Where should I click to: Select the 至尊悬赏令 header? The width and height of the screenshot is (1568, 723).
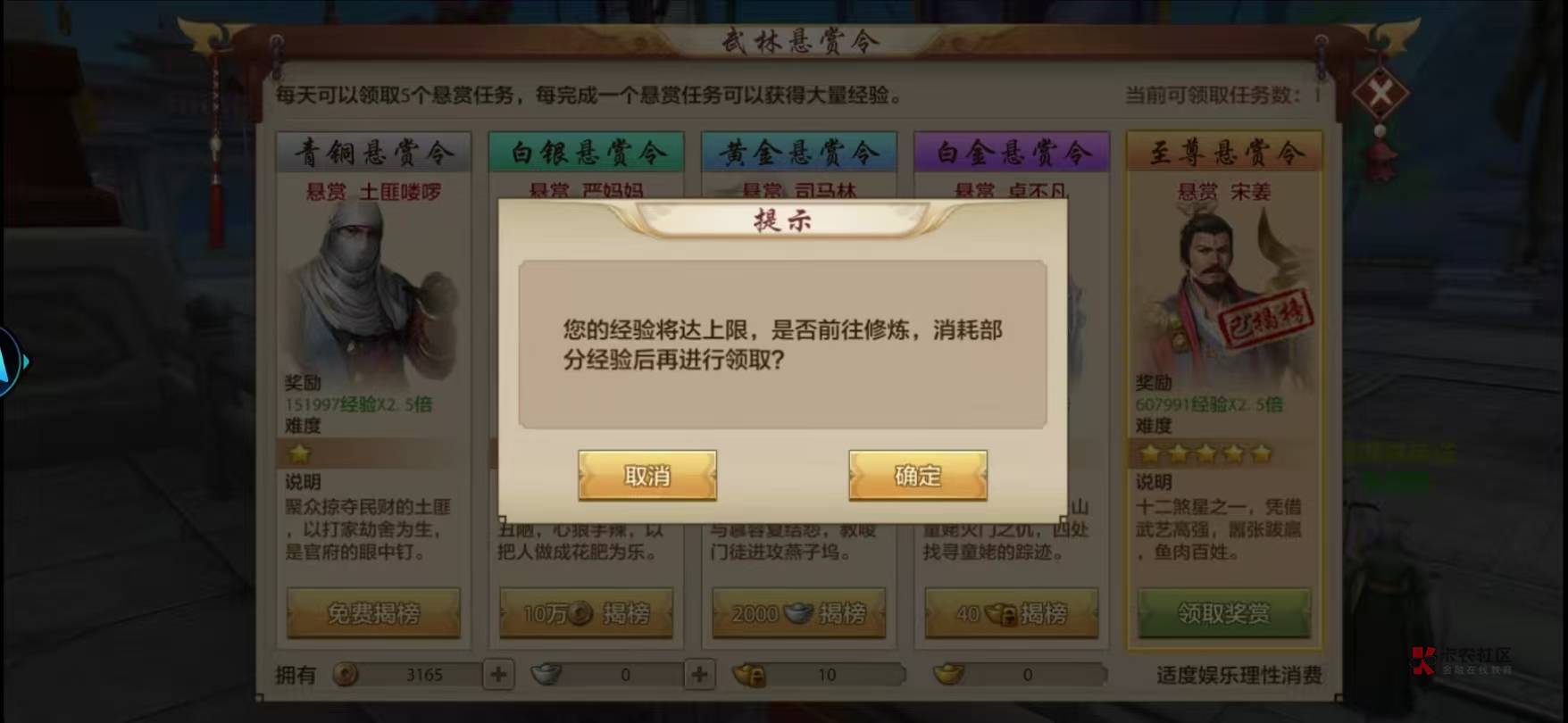(1223, 153)
